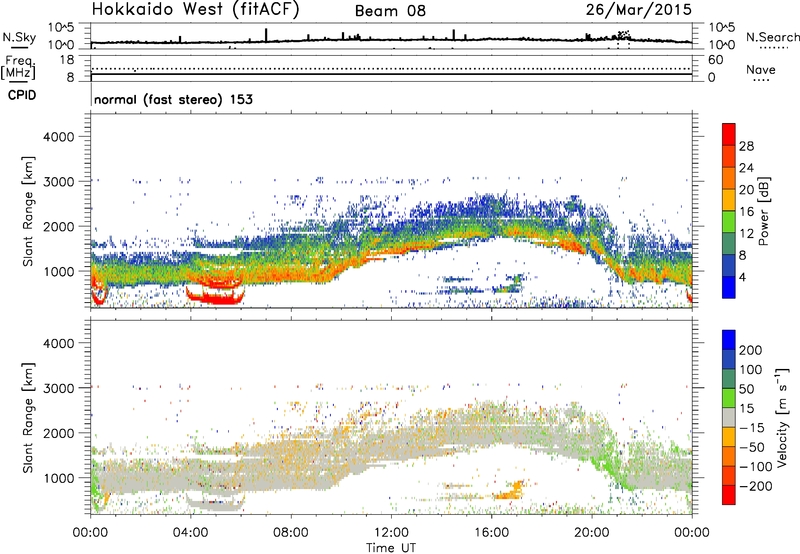Screen dimensions: 800x554
Task: Click the blue top of velocity colorbar
Action: (729, 340)
